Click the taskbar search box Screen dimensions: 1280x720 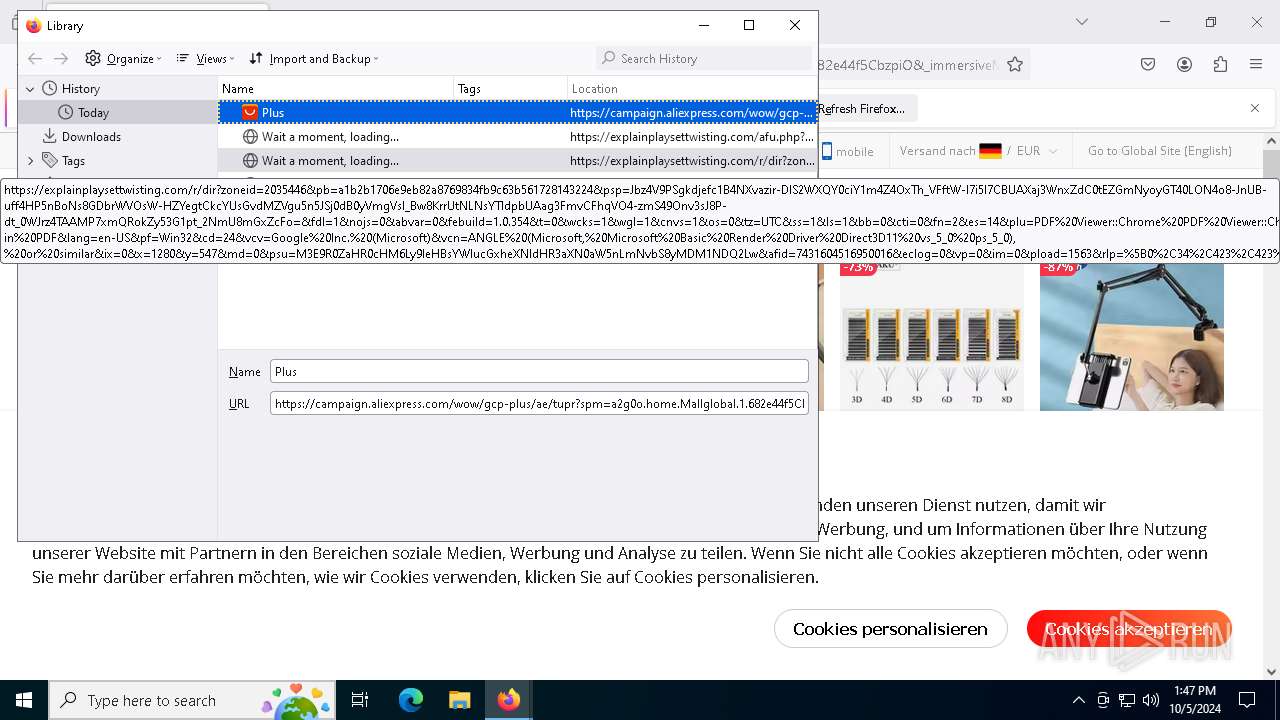[194, 700]
